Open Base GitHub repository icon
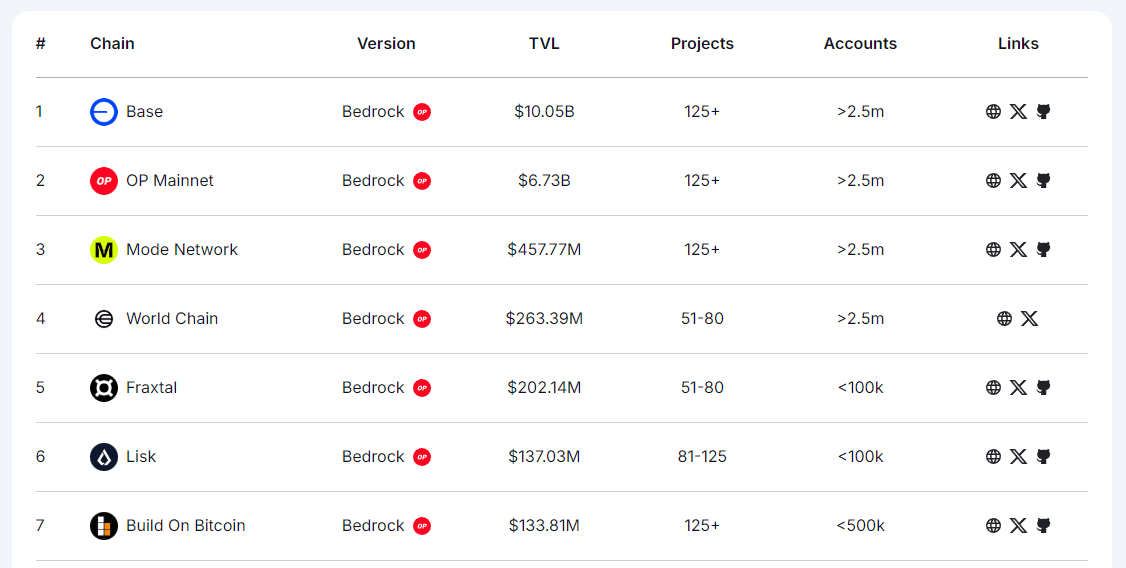This screenshot has width=1126, height=568. (x=1043, y=111)
